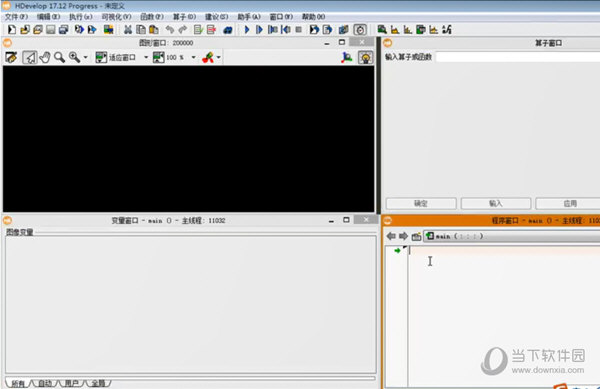600x389 pixels.
Task: Click the 输入 button in operator window
Action: 496,203
